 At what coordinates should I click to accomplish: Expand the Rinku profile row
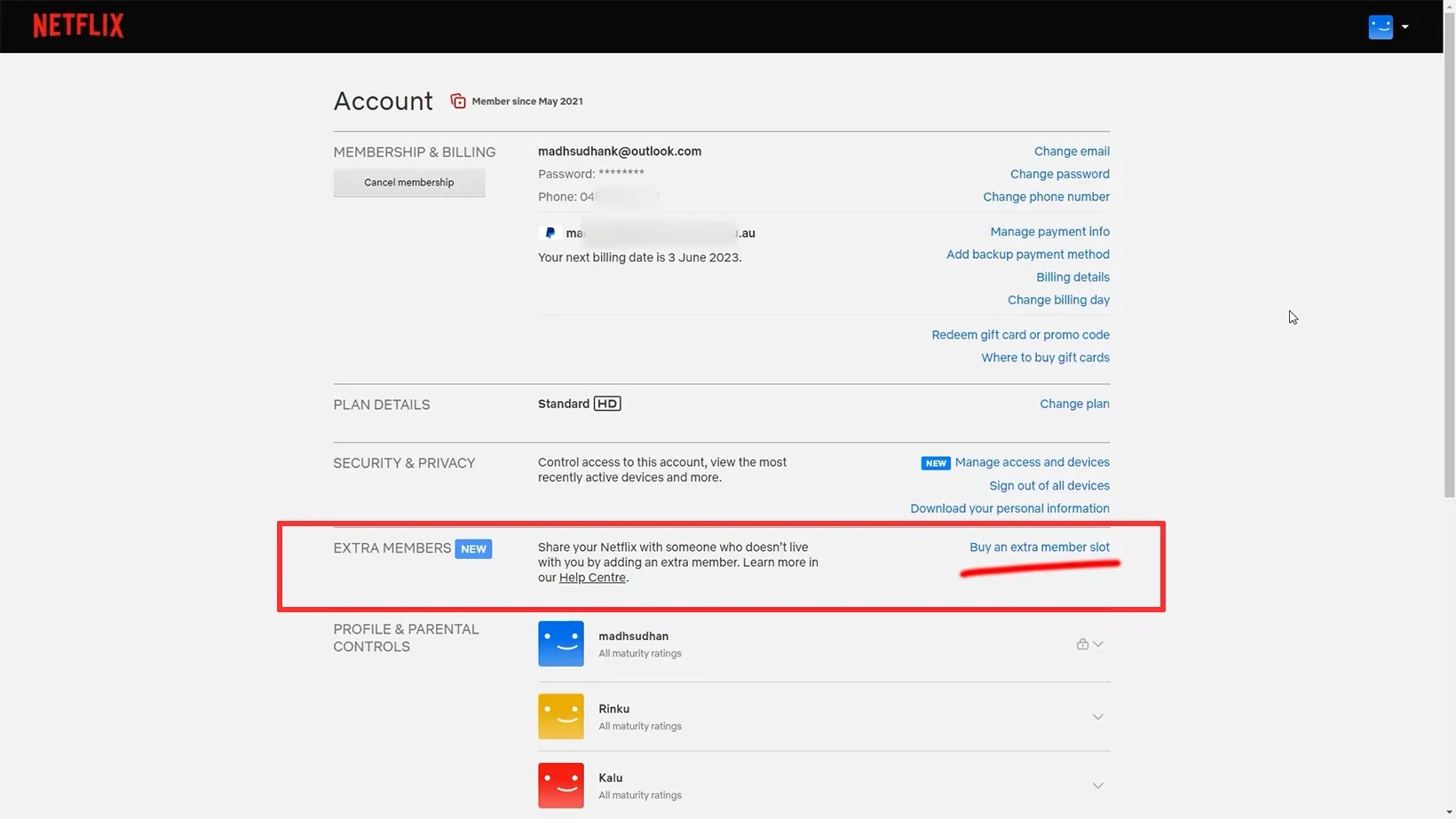tap(1098, 716)
